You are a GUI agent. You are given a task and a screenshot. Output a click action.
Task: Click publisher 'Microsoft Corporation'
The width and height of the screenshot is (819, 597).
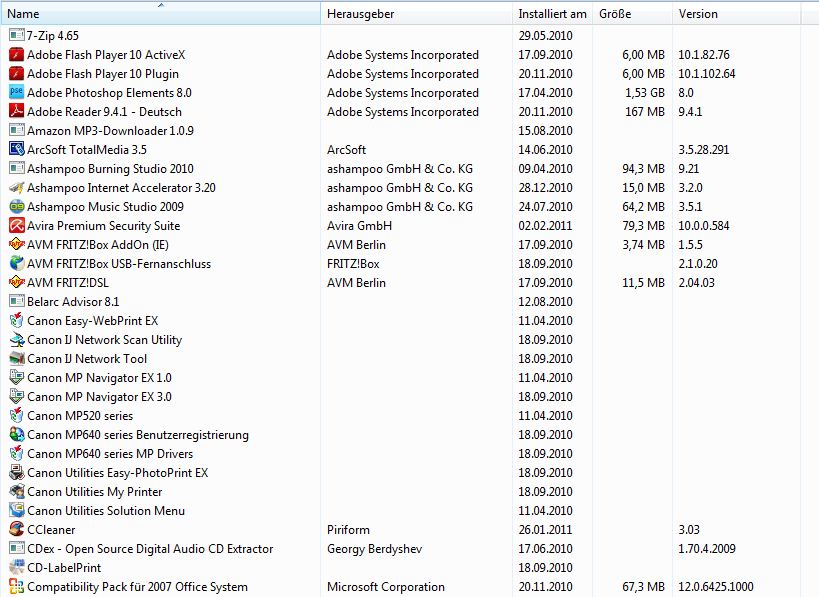pos(386,587)
